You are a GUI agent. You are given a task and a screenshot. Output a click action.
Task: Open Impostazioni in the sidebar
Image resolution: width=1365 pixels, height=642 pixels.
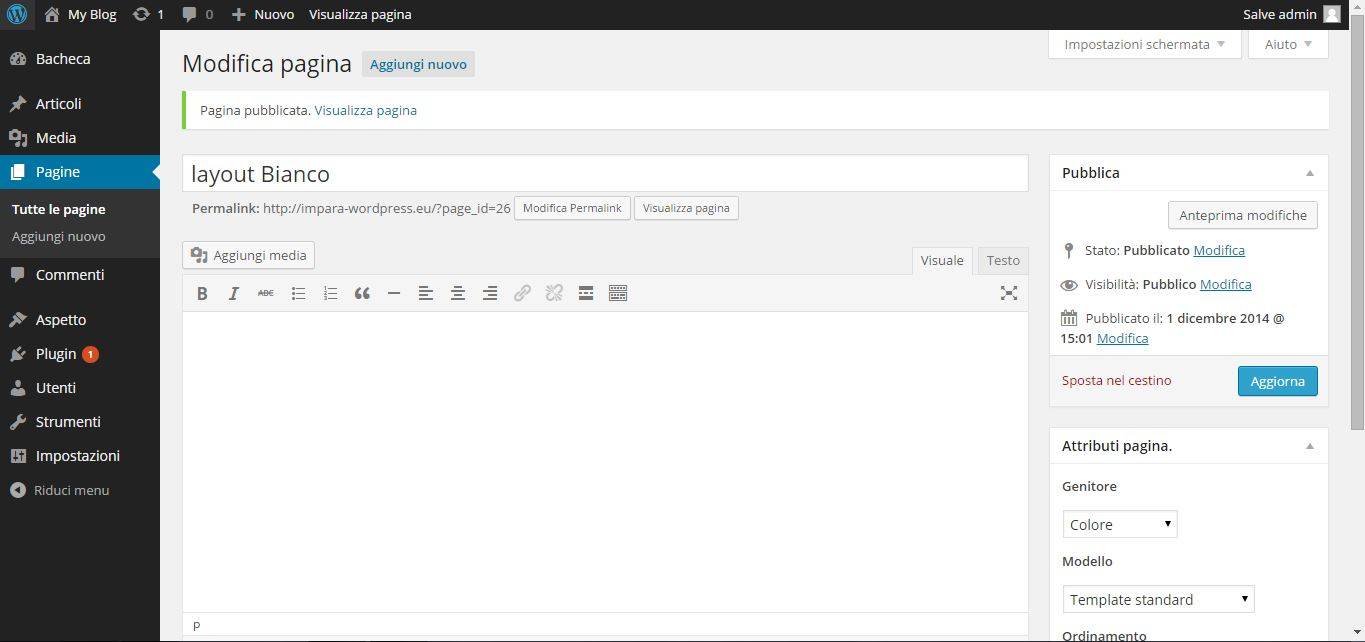tap(80, 456)
